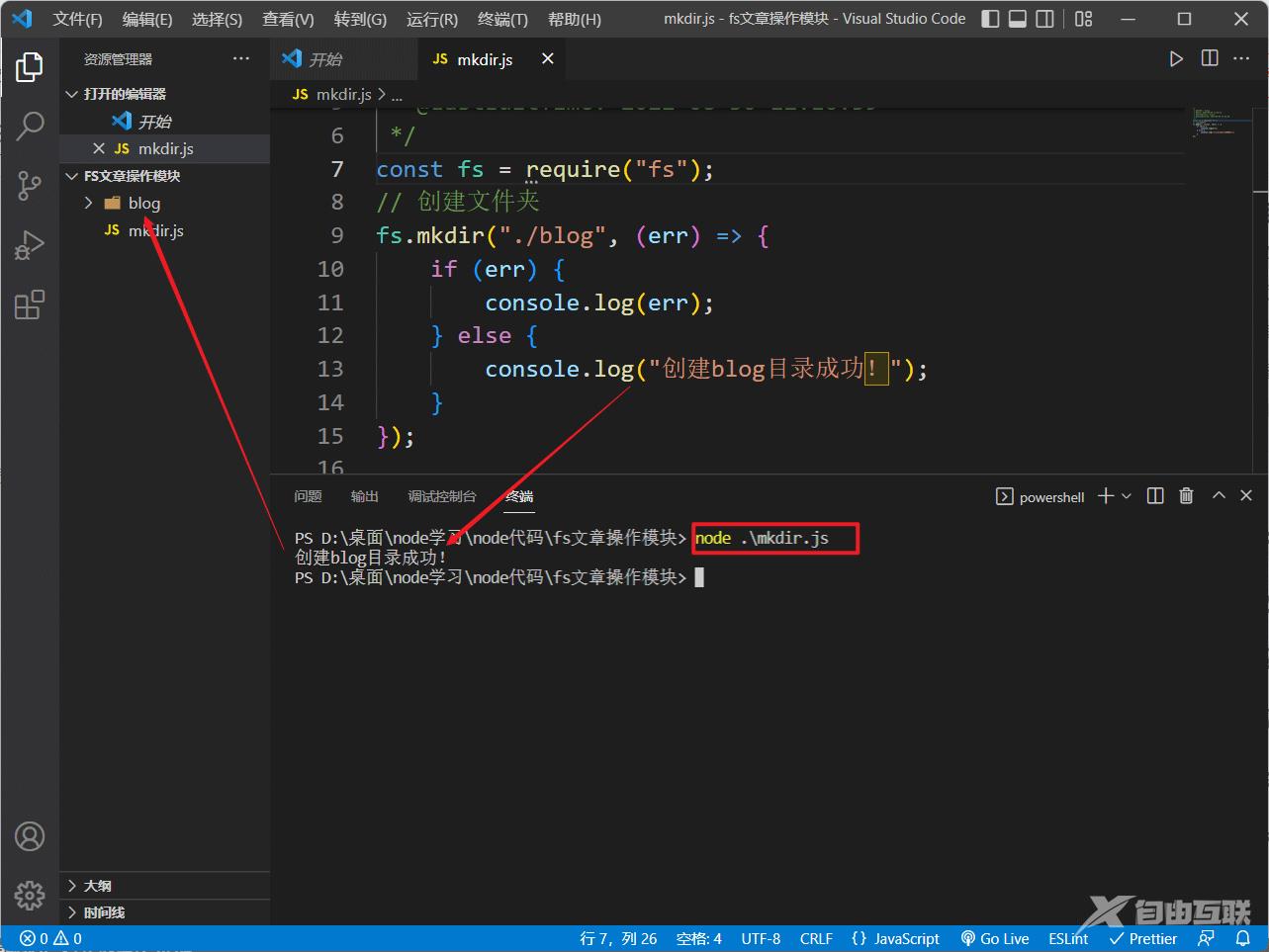Start Go Live server
The width and height of the screenshot is (1269, 952).
click(995, 939)
